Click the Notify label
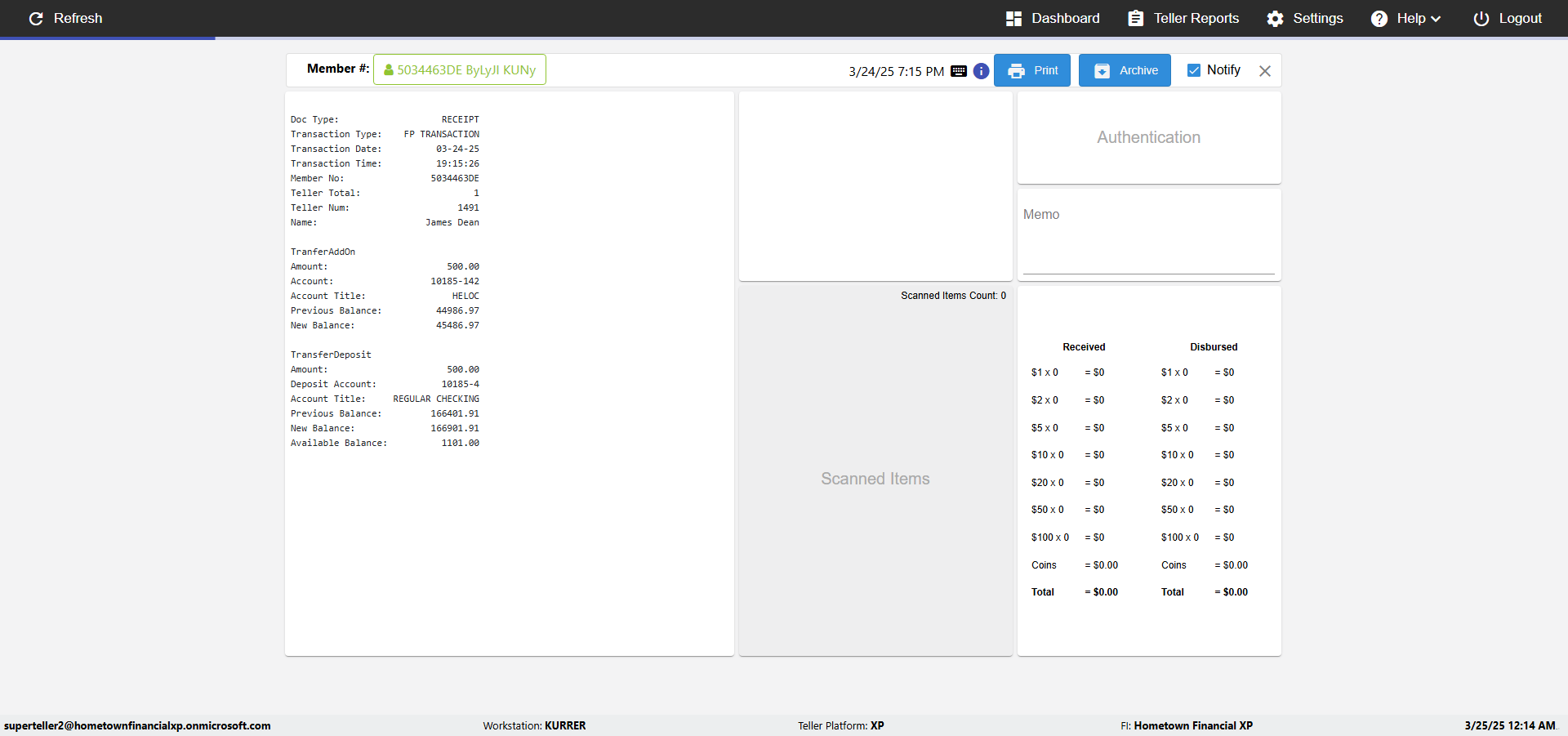 [1223, 70]
